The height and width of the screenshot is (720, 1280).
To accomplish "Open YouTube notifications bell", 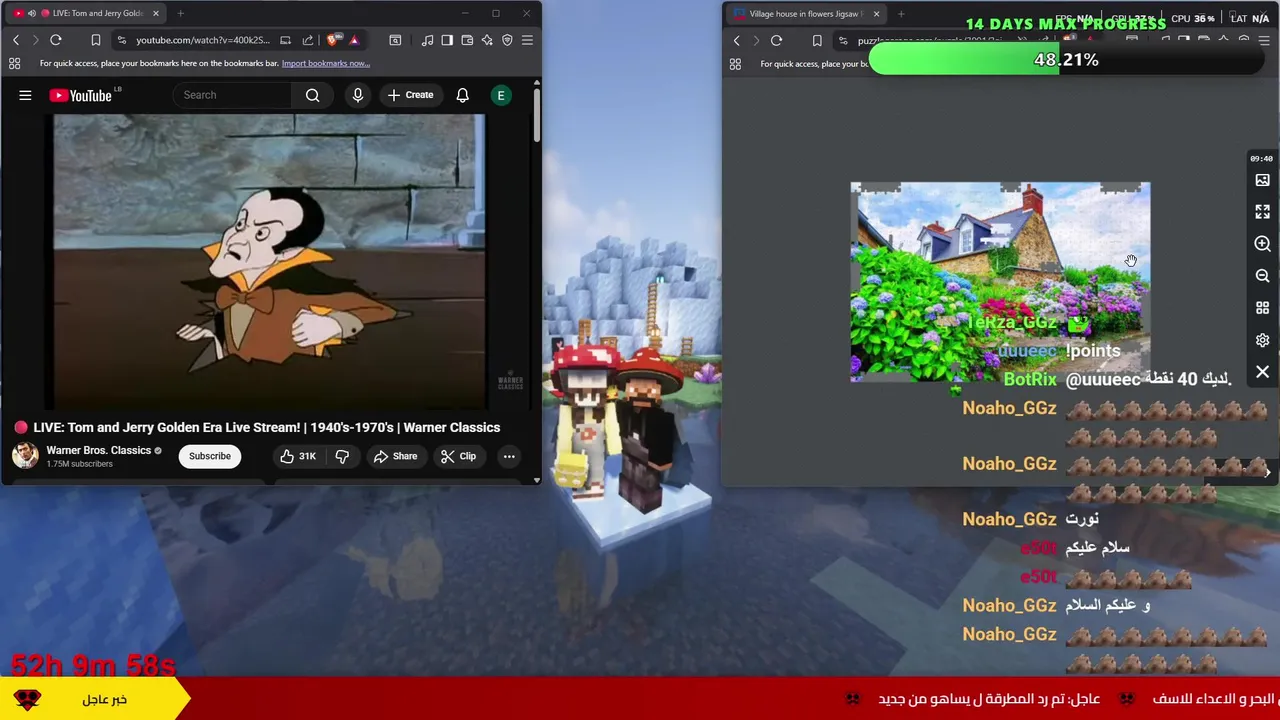I will tap(462, 95).
